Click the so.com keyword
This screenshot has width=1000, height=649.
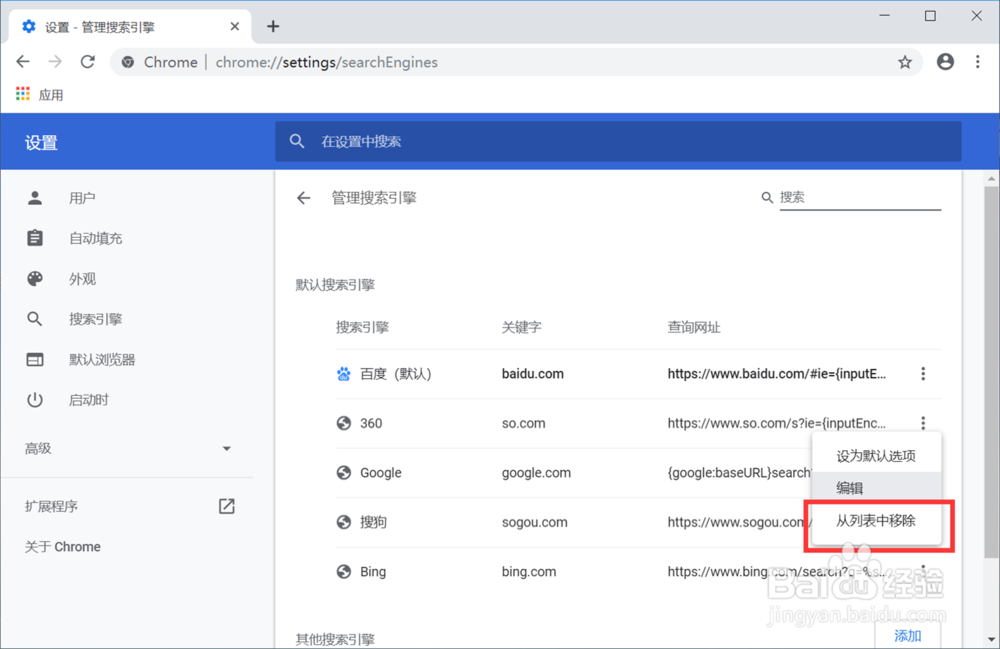point(524,423)
